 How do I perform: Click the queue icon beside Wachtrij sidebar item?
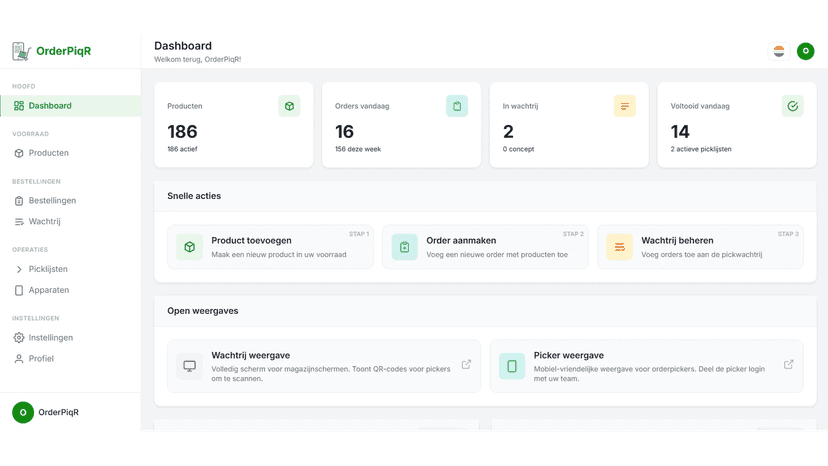coord(19,222)
